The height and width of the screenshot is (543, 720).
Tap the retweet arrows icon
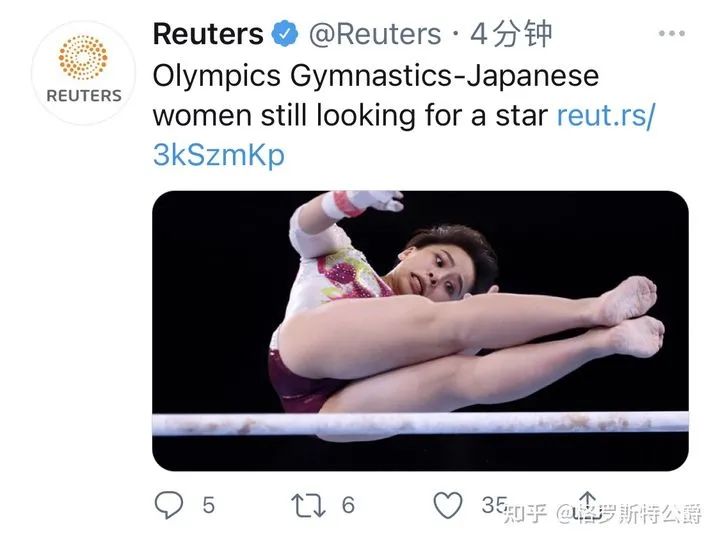click(309, 505)
